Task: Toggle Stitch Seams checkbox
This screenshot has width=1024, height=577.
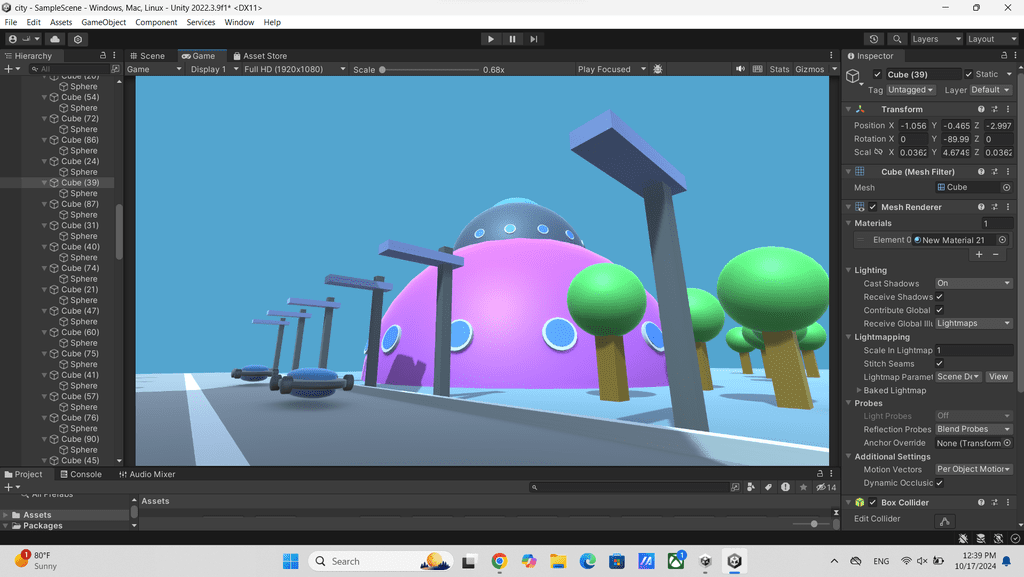Action: pyautogui.click(x=939, y=364)
